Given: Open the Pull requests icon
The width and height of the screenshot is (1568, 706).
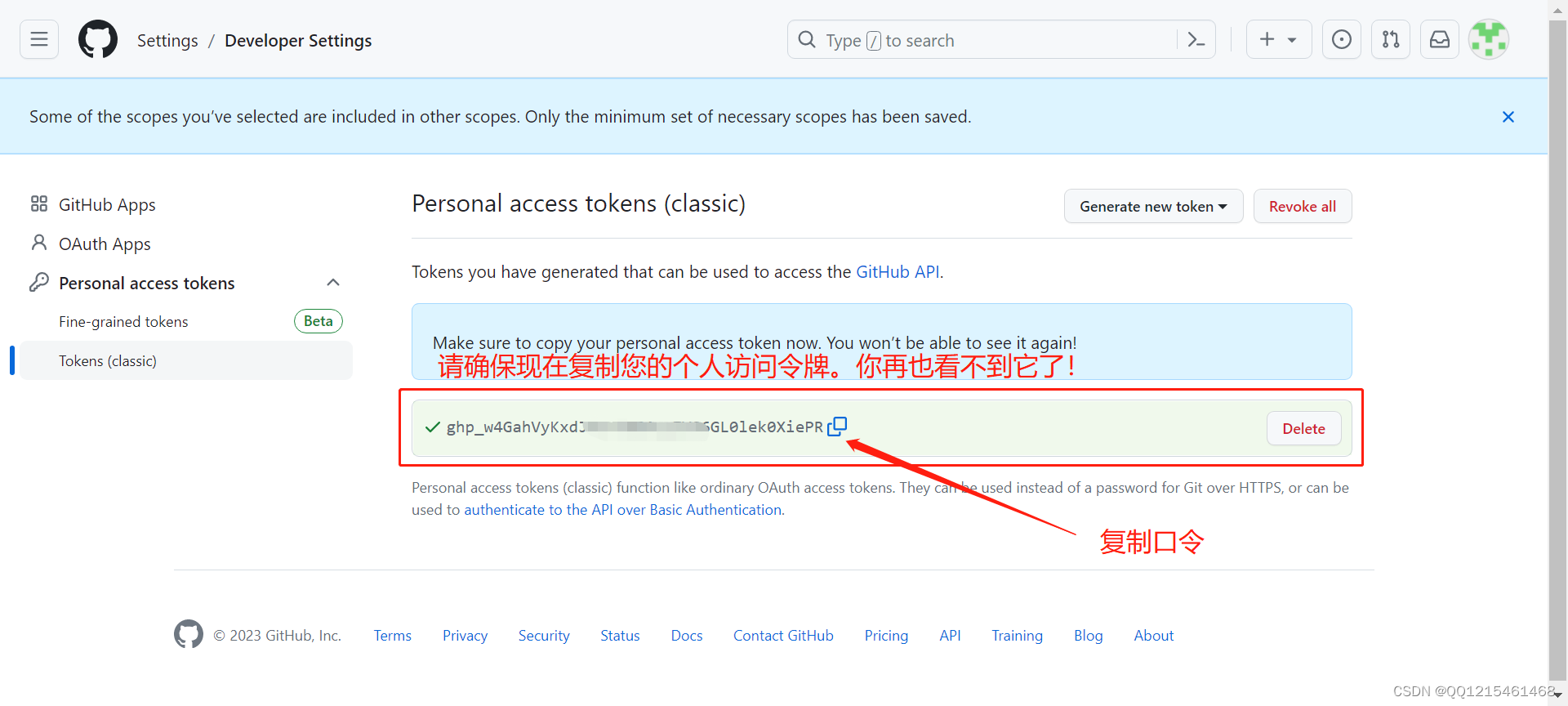Looking at the screenshot, I should click(x=1391, y=39).
